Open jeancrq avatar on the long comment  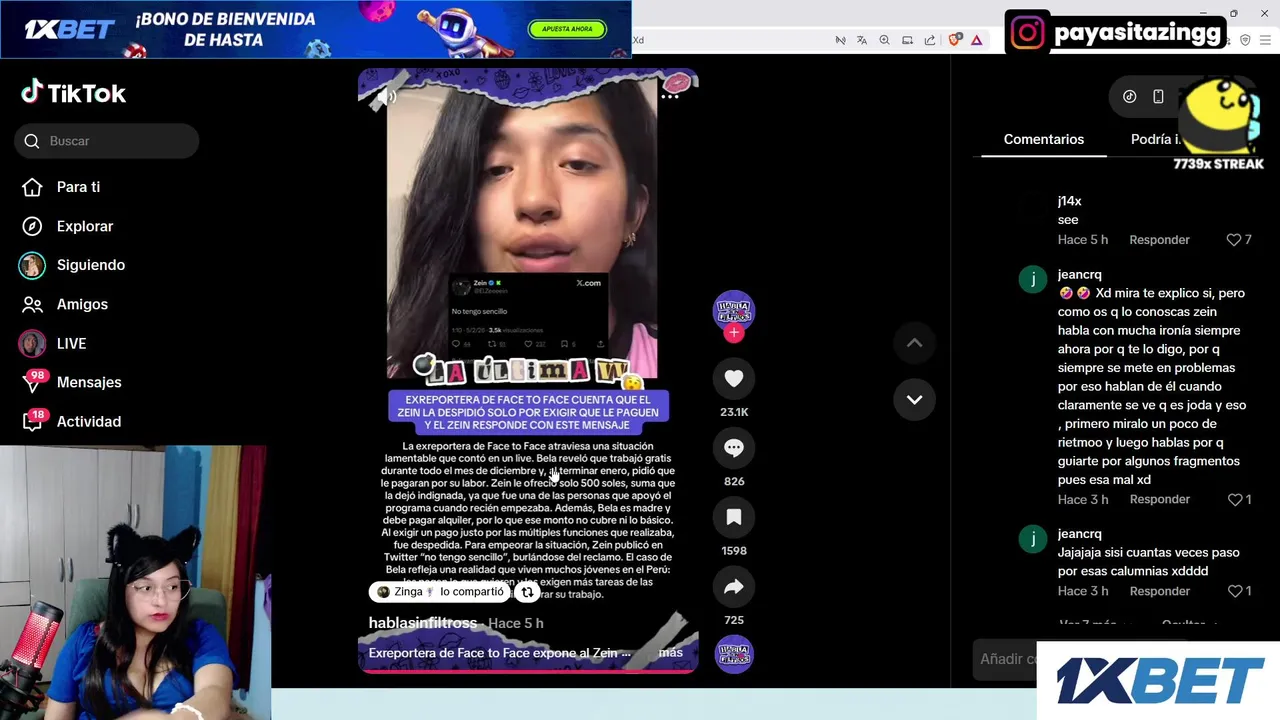click(x=1032, y=279)
